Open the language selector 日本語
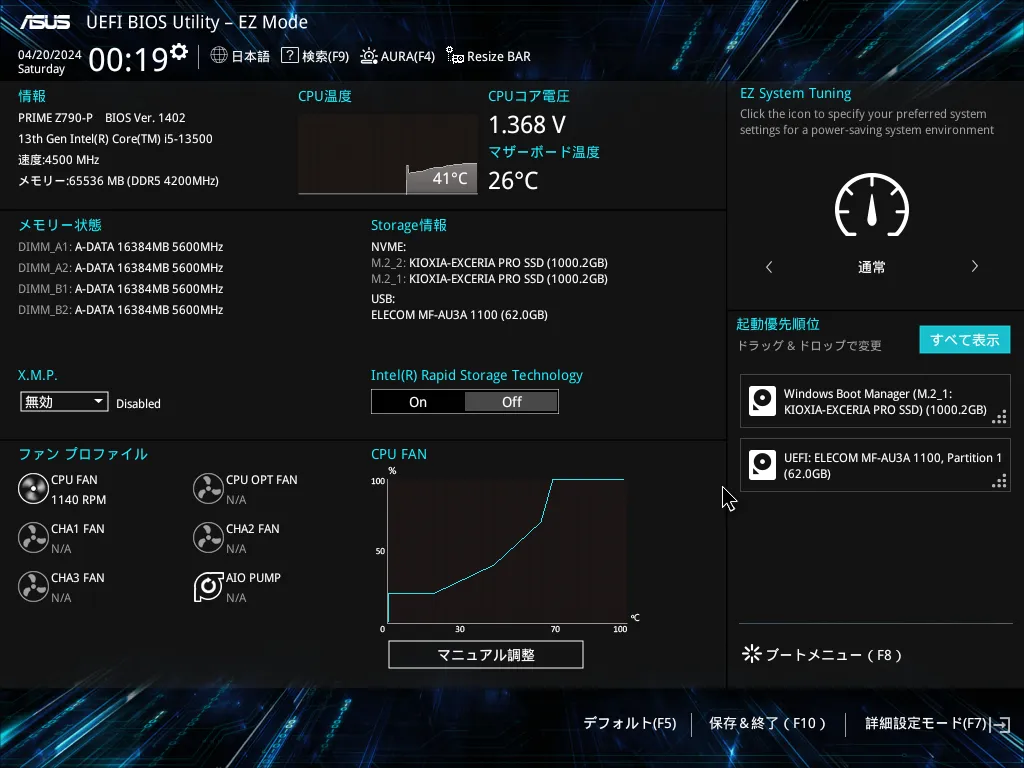Viewport: 1024px width, 768px height. pos(250,57)
